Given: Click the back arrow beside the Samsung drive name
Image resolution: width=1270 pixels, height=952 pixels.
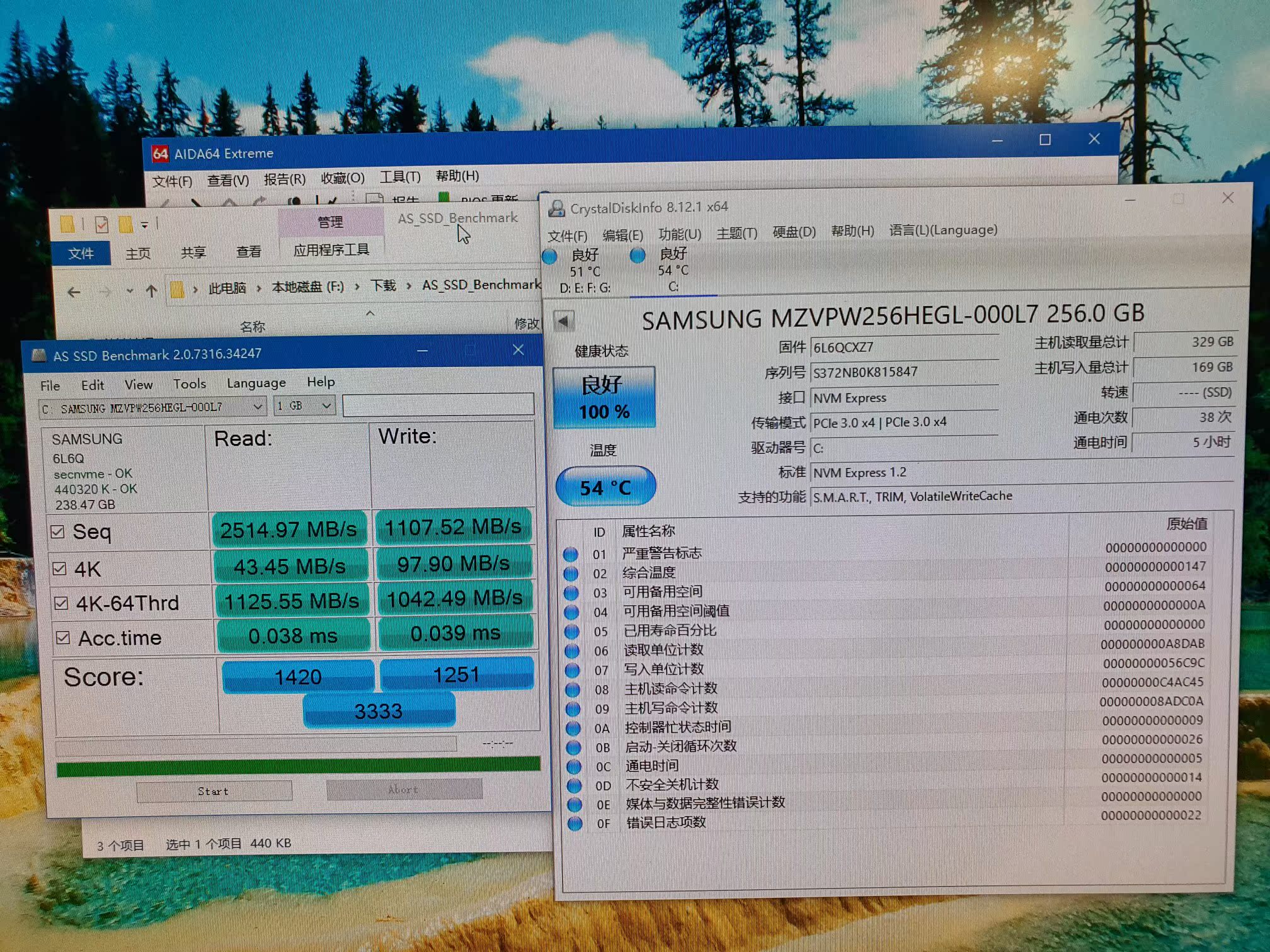Looking at the screenshot, I should (x=563, y=322).
